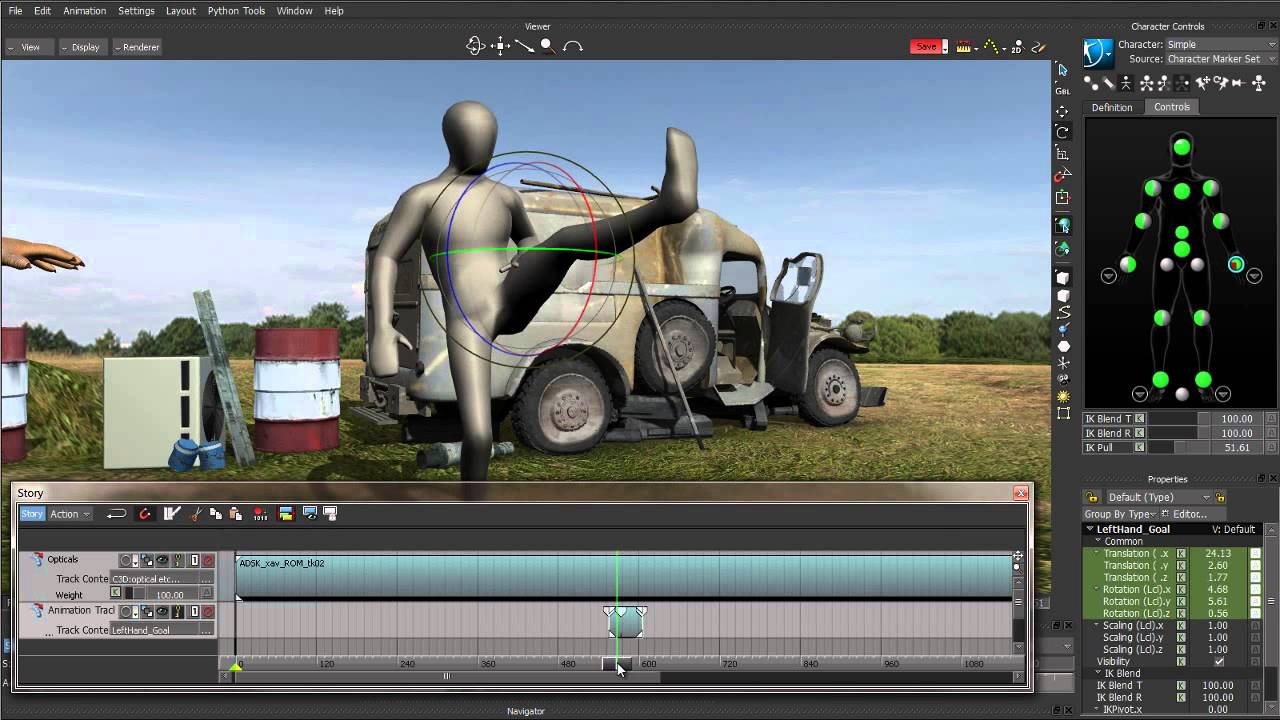This screenshot has width=1280, height=720.
Task: Click the copy clip icon in Story toolbar
Action: (215, 512)
